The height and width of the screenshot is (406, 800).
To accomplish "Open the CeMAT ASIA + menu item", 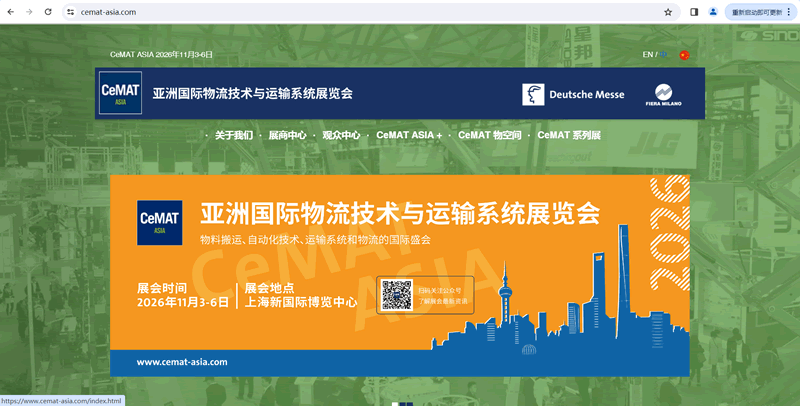I will (x=409, y=135).
